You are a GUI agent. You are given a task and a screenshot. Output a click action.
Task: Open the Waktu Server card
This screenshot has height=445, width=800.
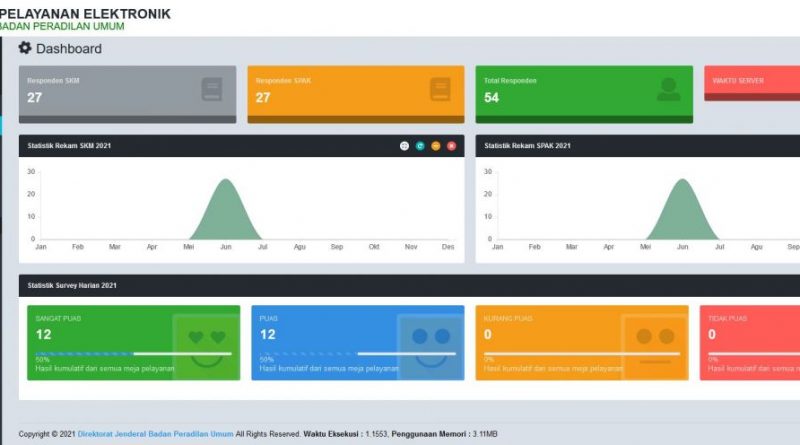click(750, 82)
